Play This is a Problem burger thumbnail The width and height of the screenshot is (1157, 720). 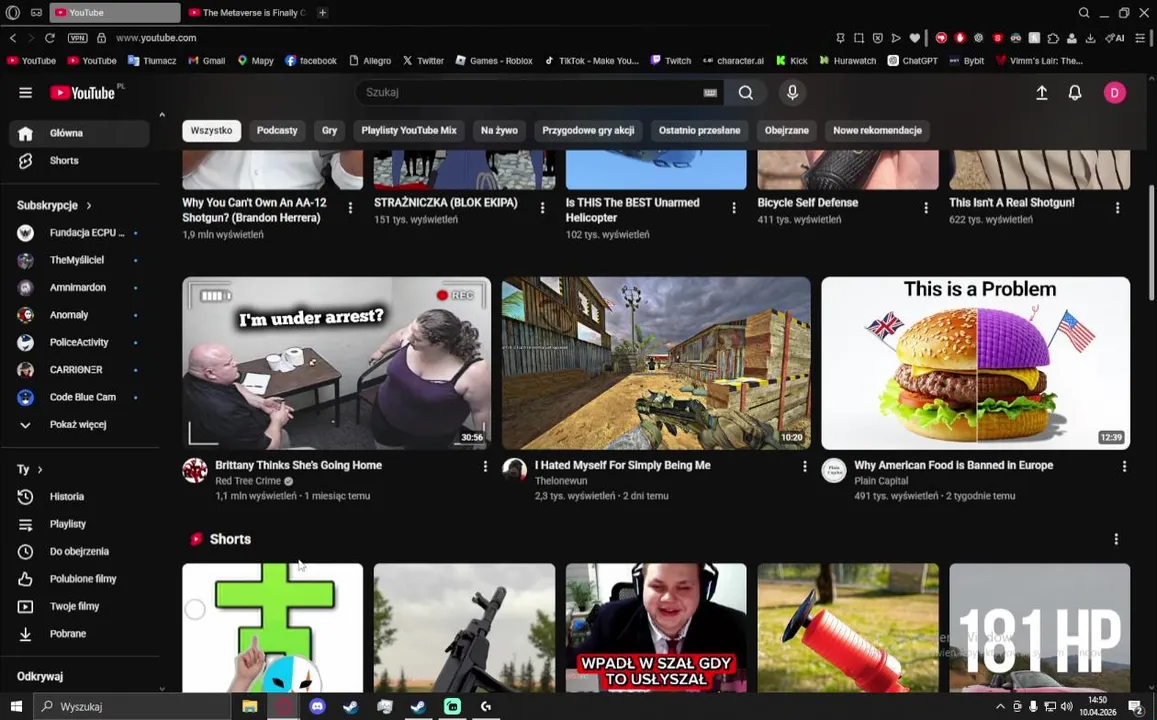pos(975,363)
